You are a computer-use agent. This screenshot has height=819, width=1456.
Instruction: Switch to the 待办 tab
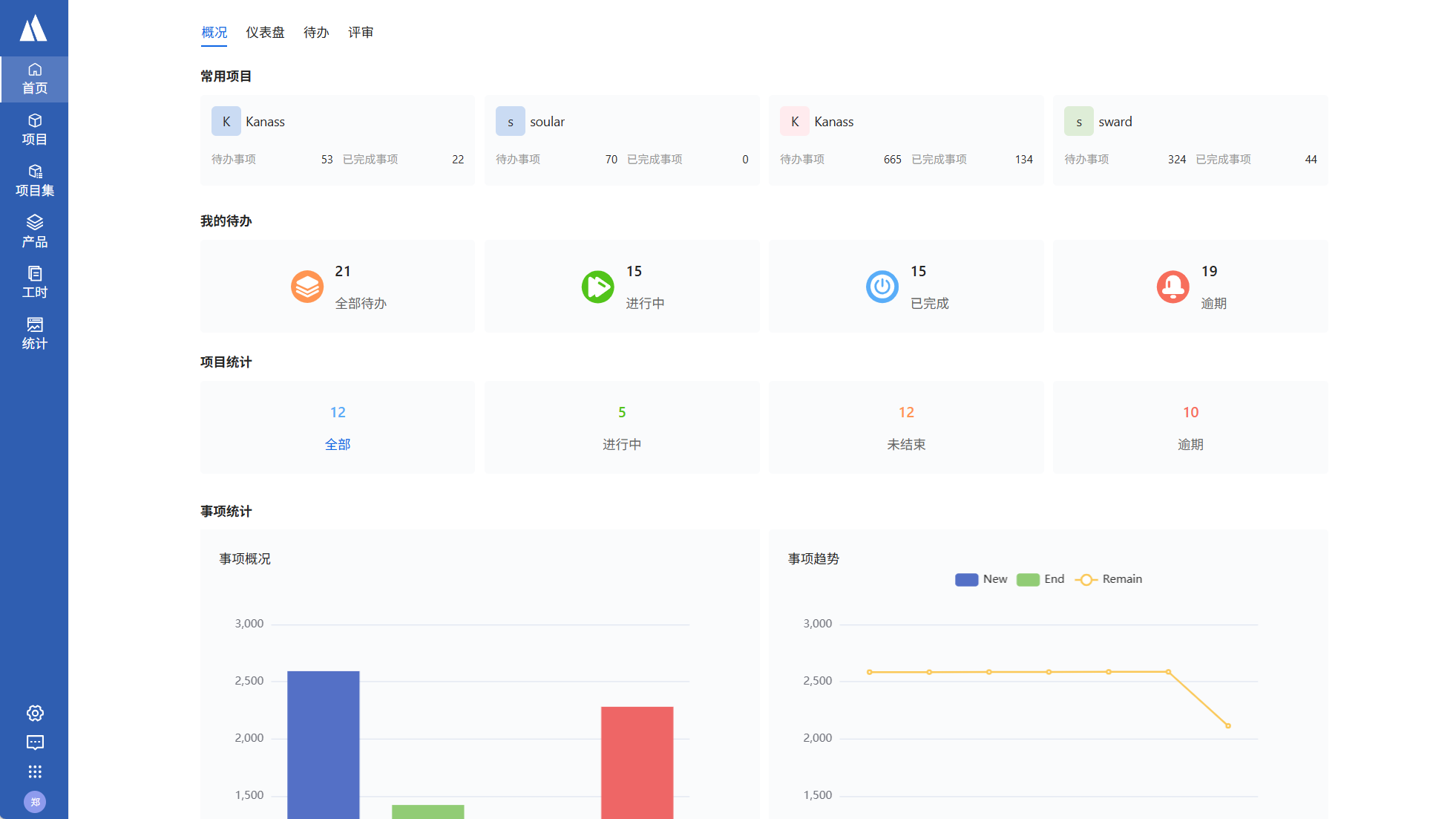tap(316, 33)
